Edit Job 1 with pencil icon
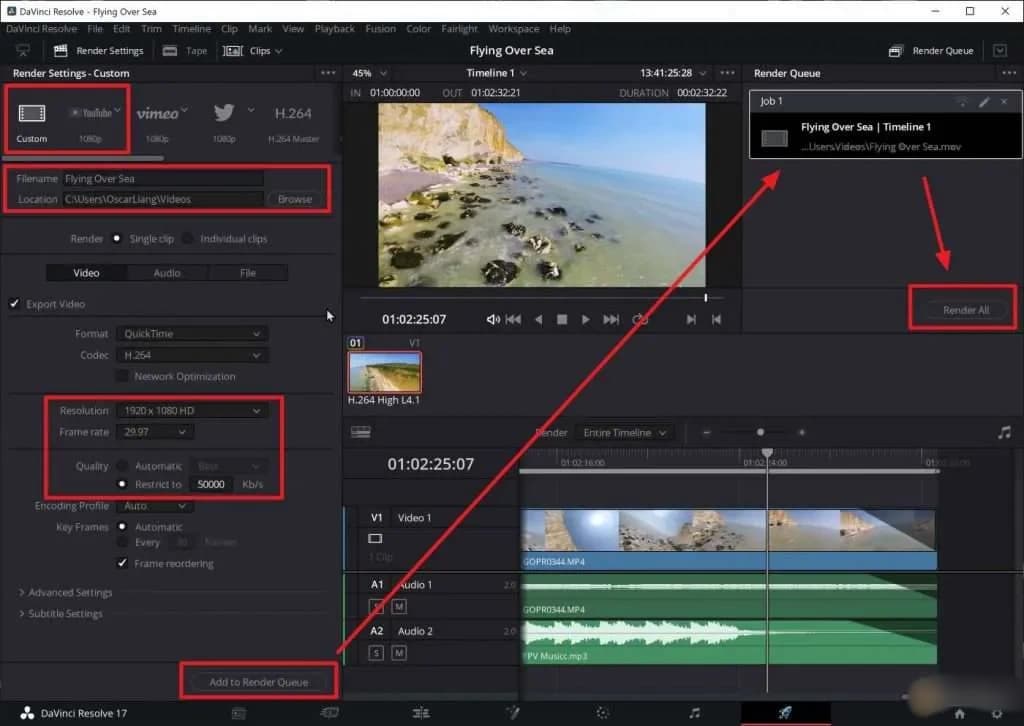This screenshot has width=1024, height=726. pyautogui.click(x=984, y=101)
